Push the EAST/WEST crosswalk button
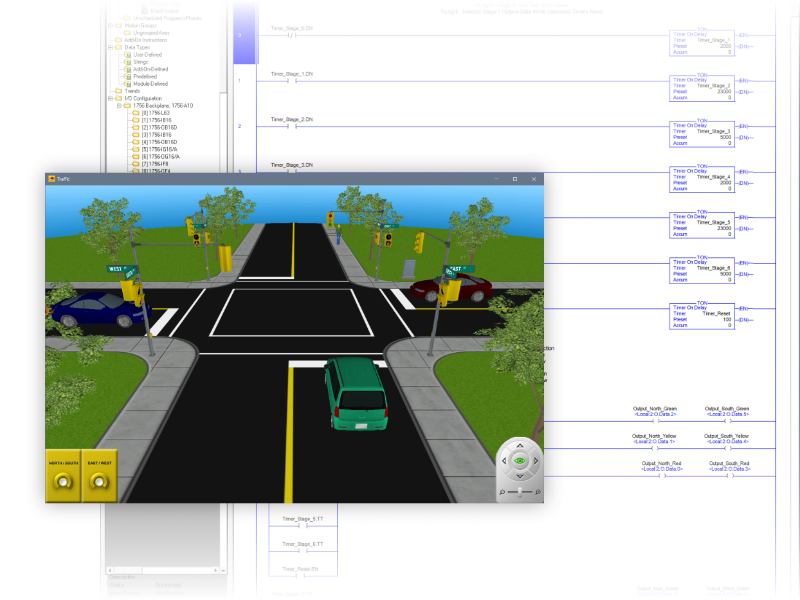This screenshot has height=600, width=800. (x=99, y=481)
